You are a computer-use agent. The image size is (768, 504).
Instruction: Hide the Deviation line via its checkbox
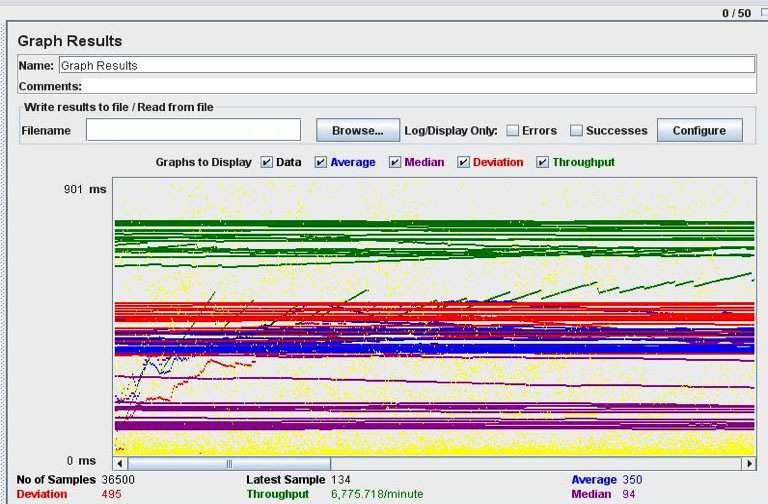(x=464, y=162)
